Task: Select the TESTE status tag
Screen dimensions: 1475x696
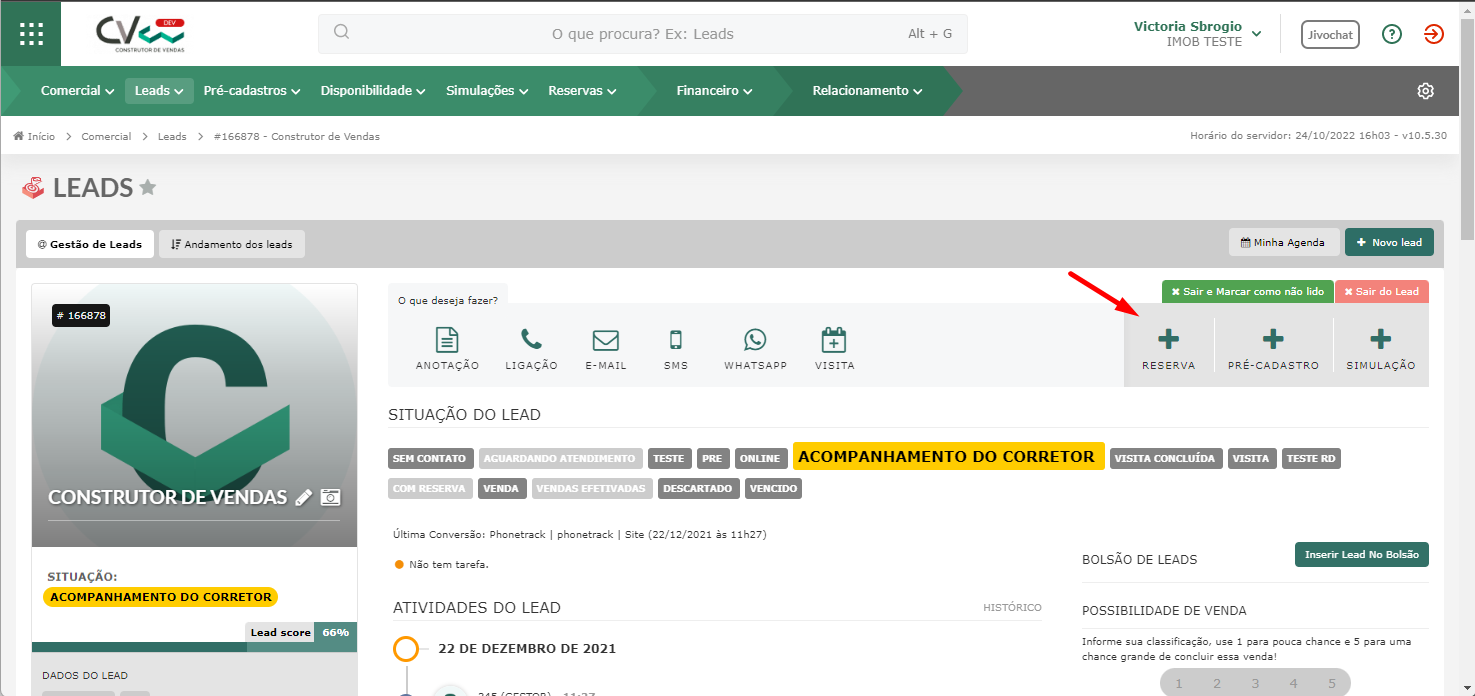Action: point(669,459)
